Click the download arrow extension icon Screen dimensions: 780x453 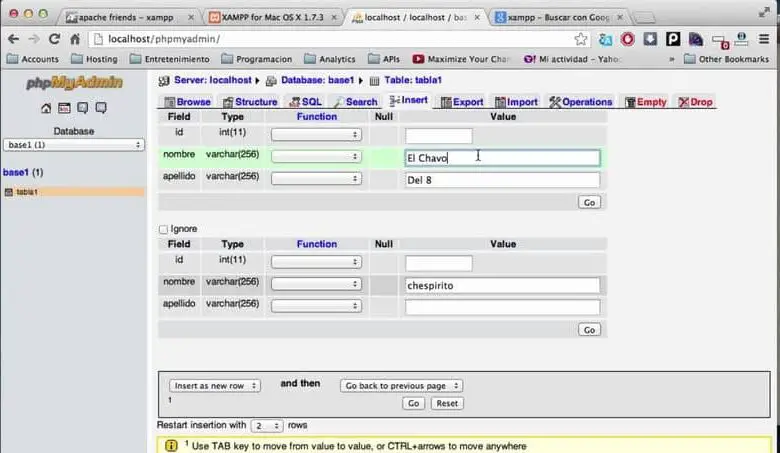click(x=650, y=39)
